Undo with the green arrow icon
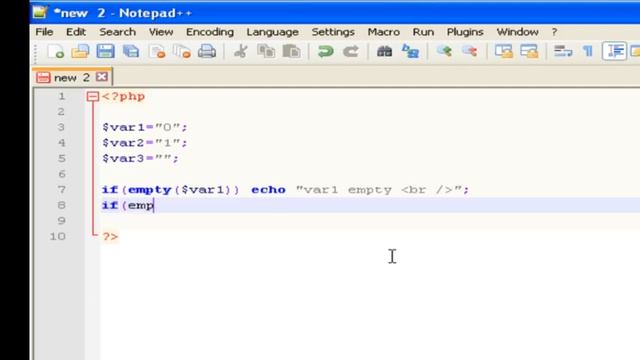 (x=325, y=51)
